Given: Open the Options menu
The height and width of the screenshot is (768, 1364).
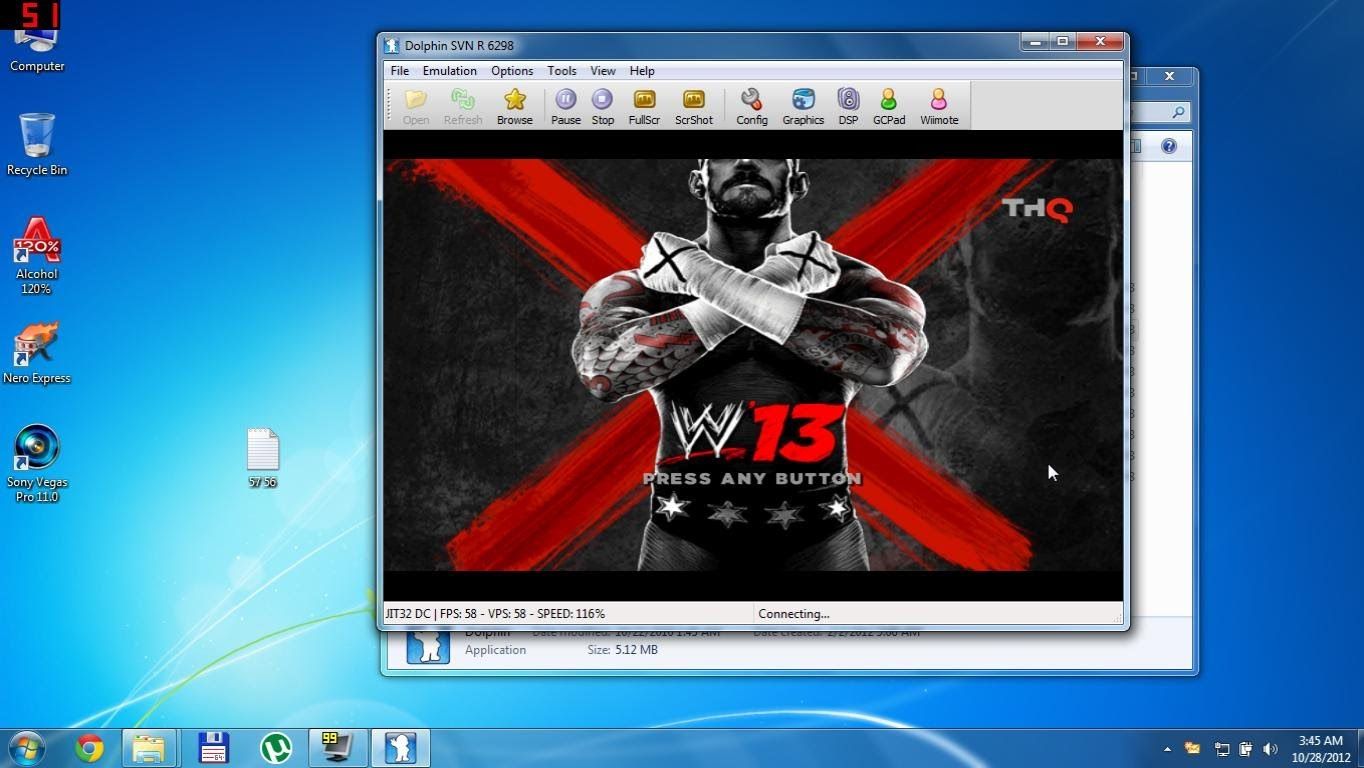Looking at the screenshot, I should [x=511, y=71].
